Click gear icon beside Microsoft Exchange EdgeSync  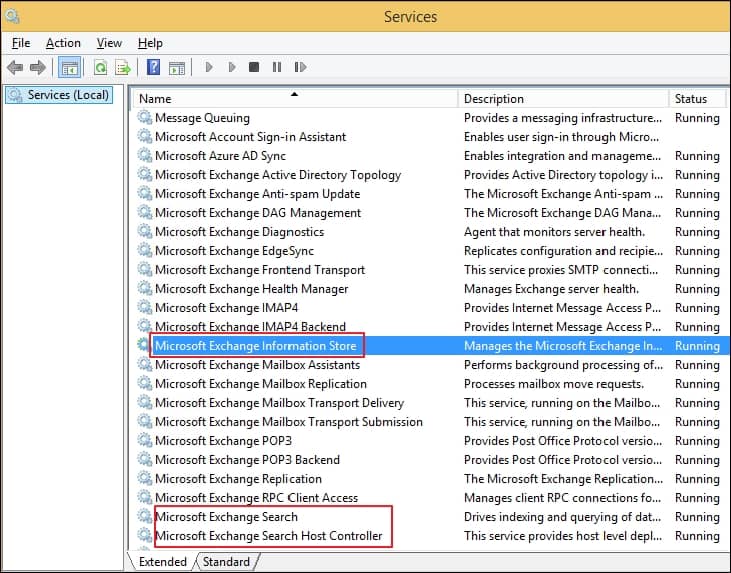click(x=145, y=250)
